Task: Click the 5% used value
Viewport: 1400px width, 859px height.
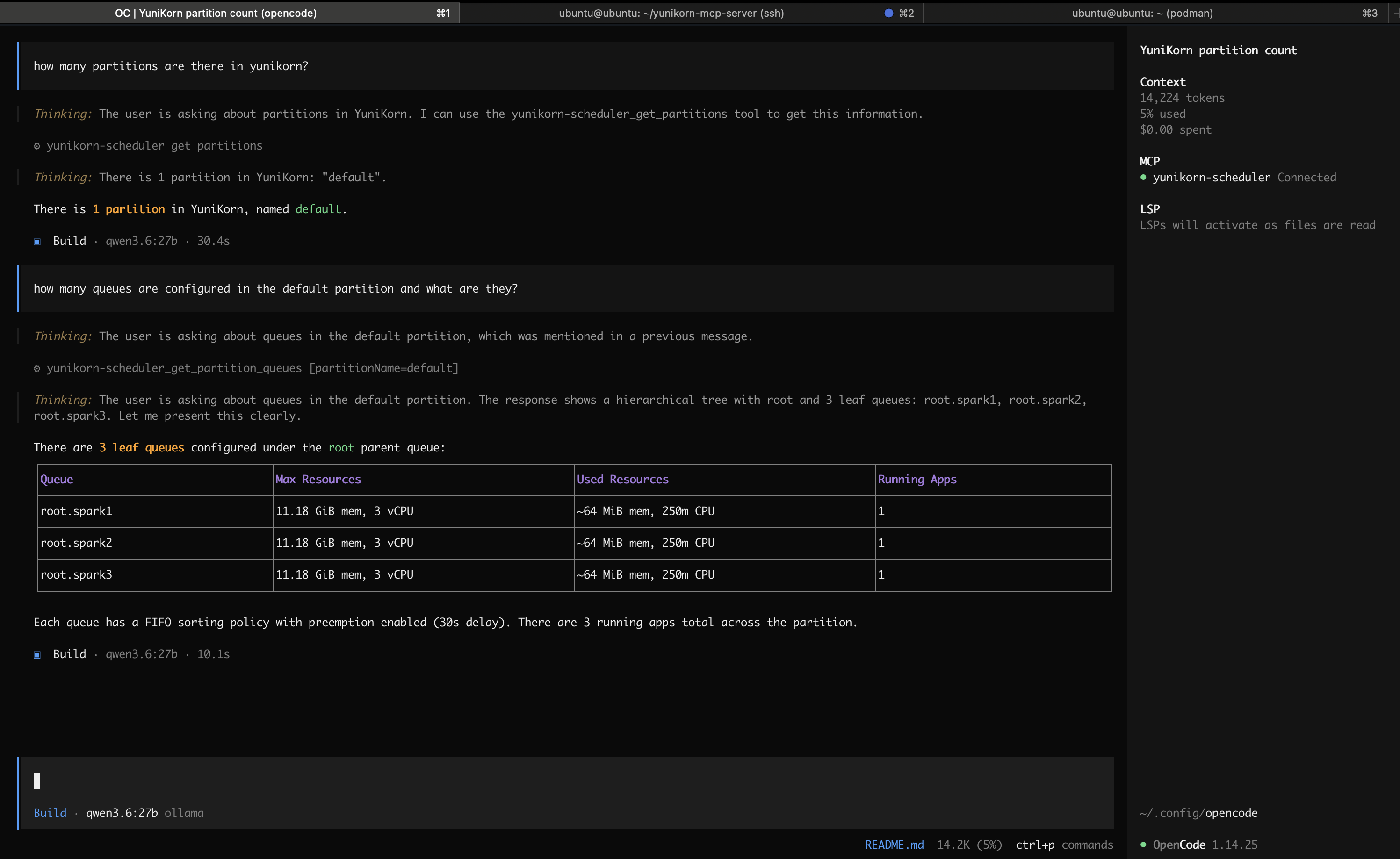Action: point(1162,114)
